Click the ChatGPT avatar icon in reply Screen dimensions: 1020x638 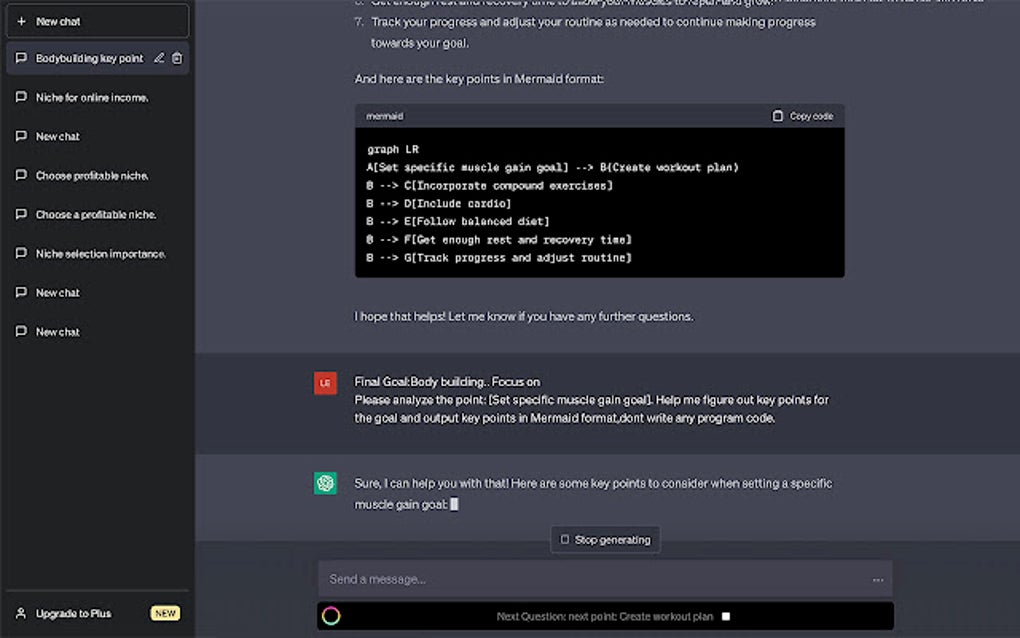click(x=325, y=484)
